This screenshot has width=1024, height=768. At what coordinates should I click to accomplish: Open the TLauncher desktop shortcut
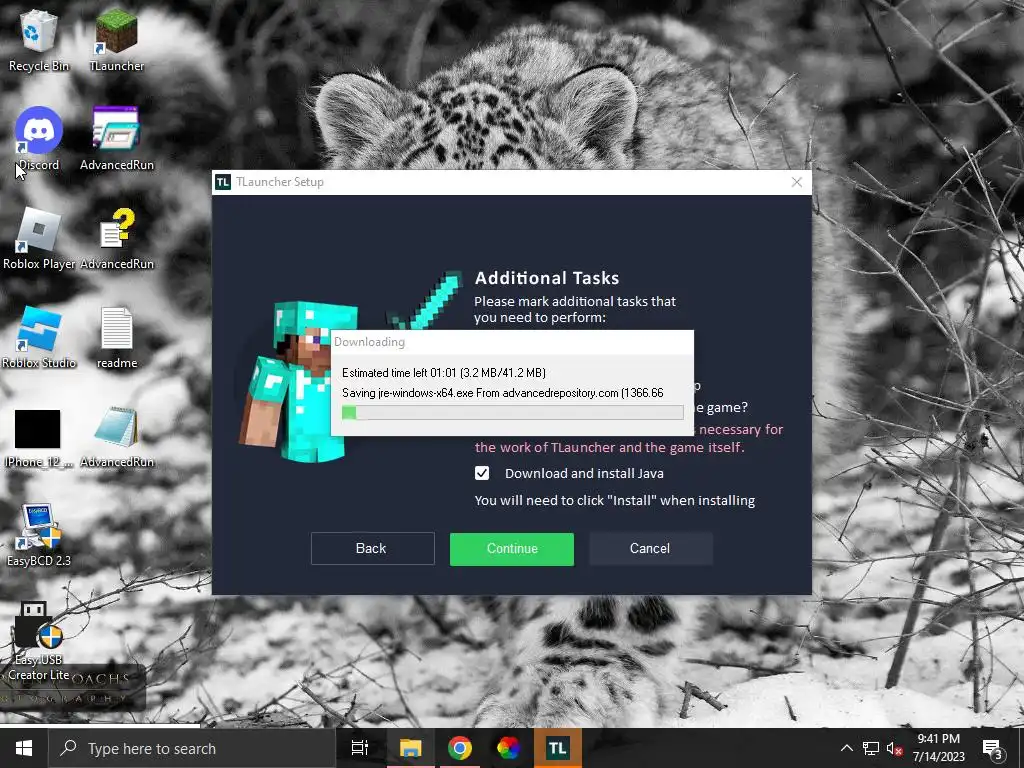116,40
